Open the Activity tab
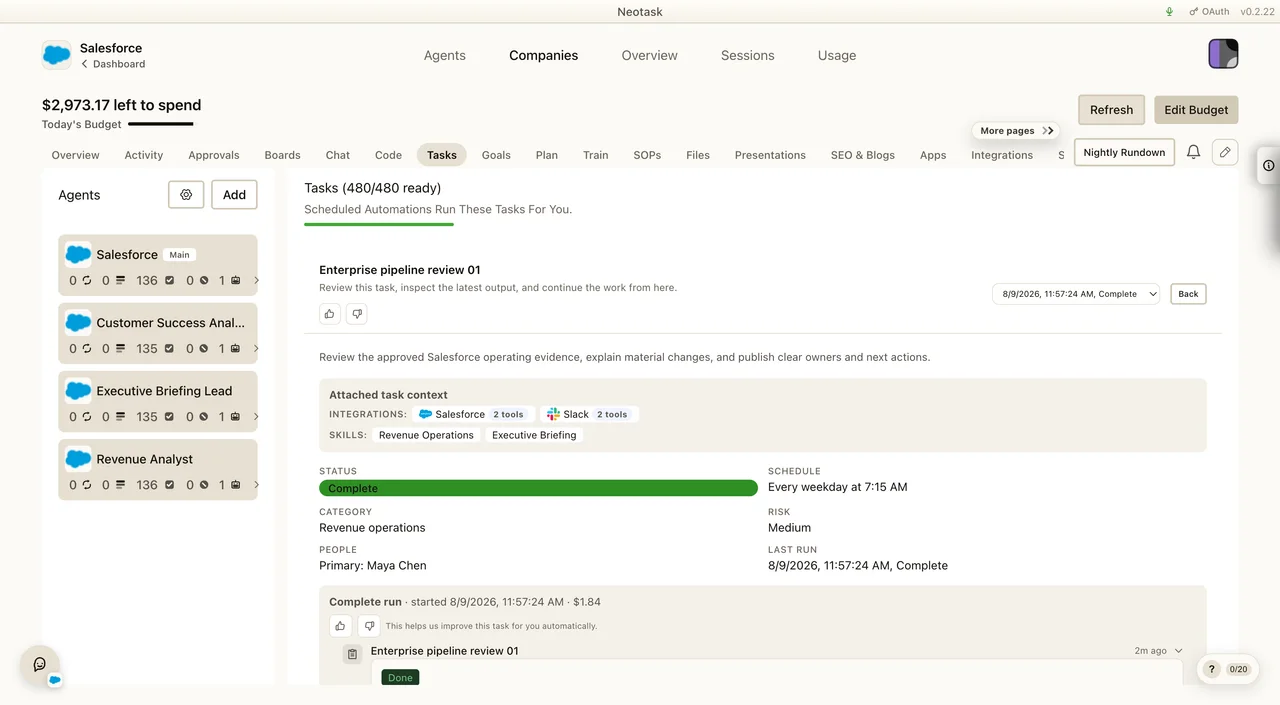Screen dimensions: 1280x705 click(144, 155)
